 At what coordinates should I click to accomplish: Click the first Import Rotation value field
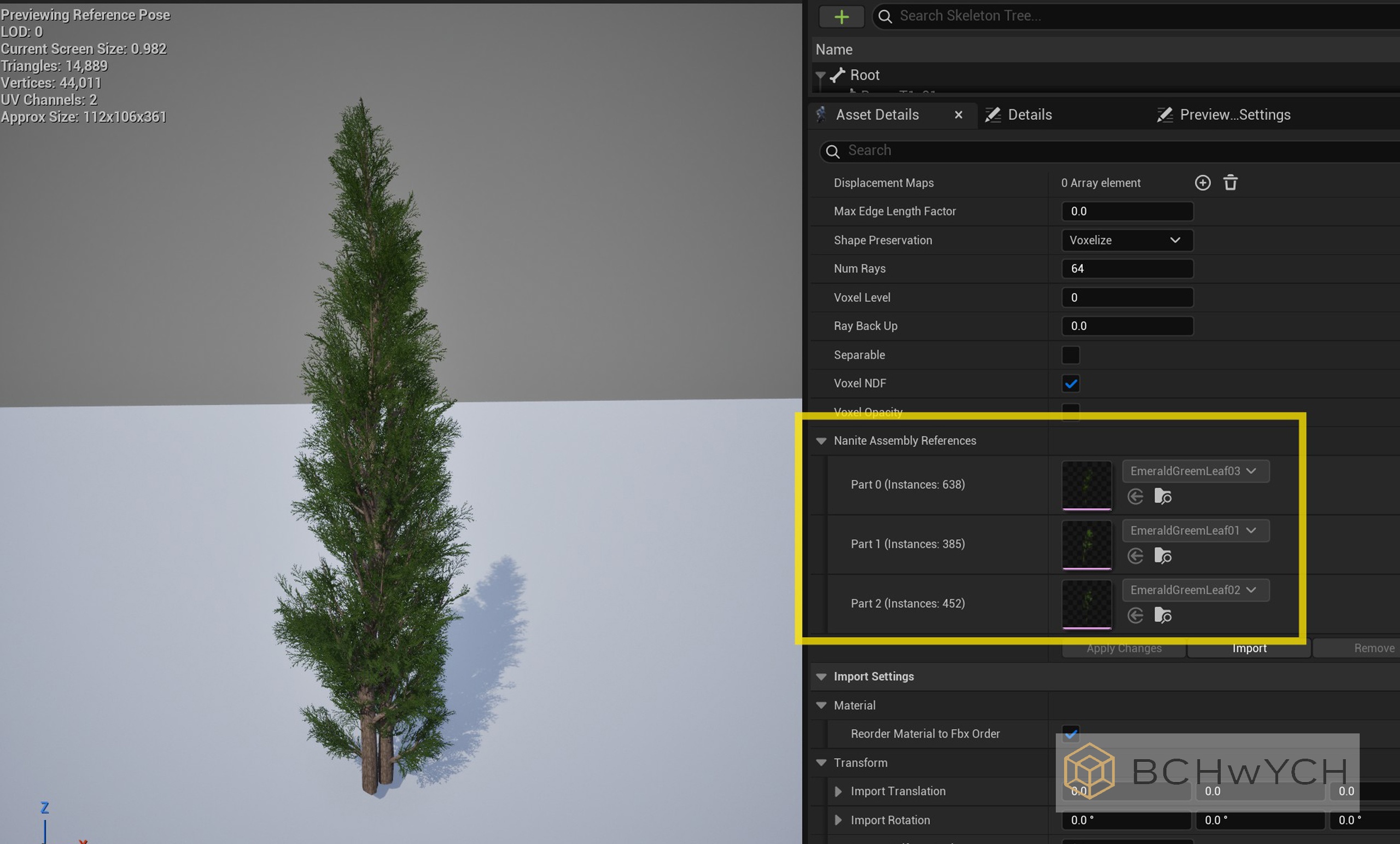pos(1126,820)
